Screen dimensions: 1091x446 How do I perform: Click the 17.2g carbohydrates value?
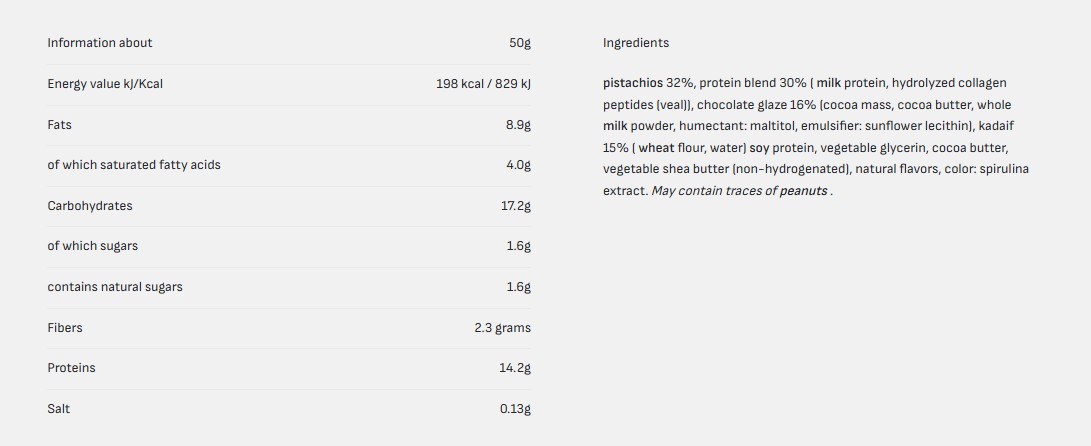[515, 206]
